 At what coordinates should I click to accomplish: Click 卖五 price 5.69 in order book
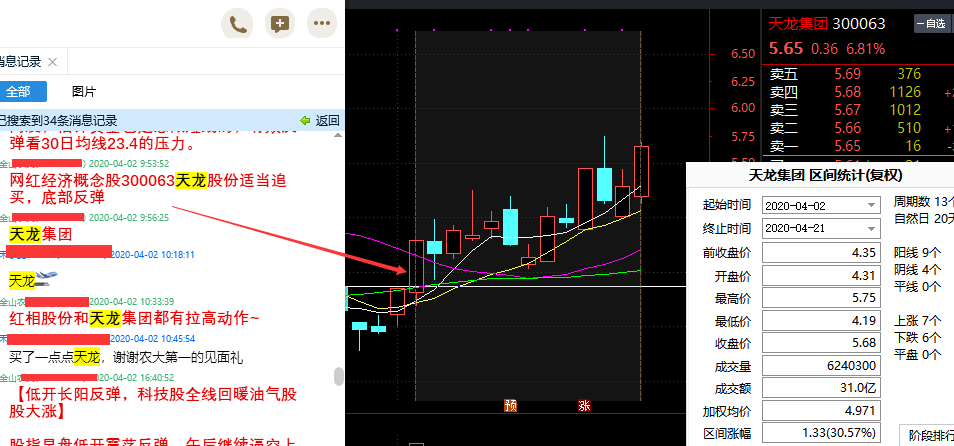848,74
